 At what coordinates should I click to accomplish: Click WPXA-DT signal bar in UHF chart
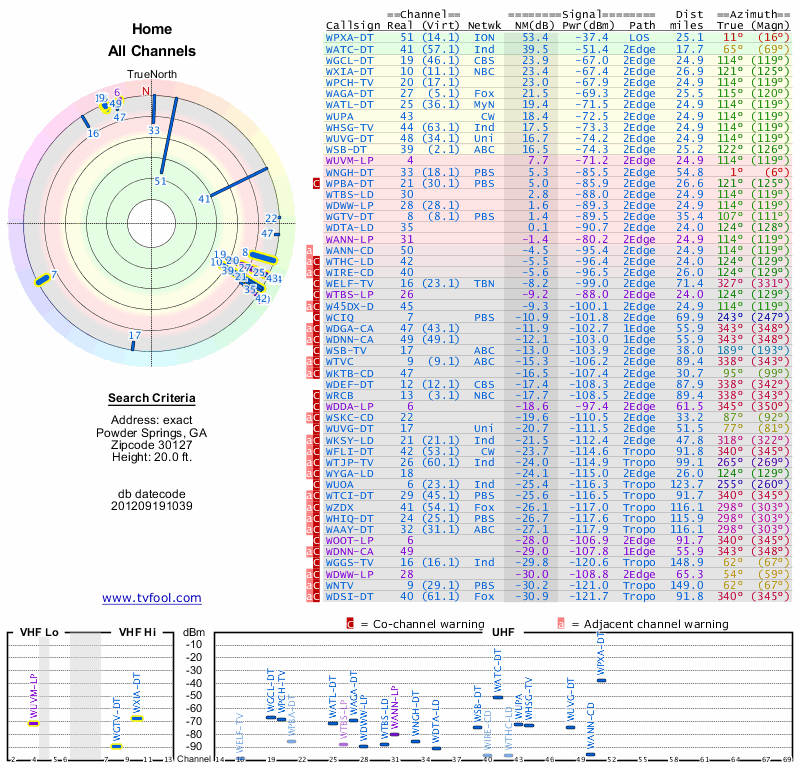(x=602, y=680)
